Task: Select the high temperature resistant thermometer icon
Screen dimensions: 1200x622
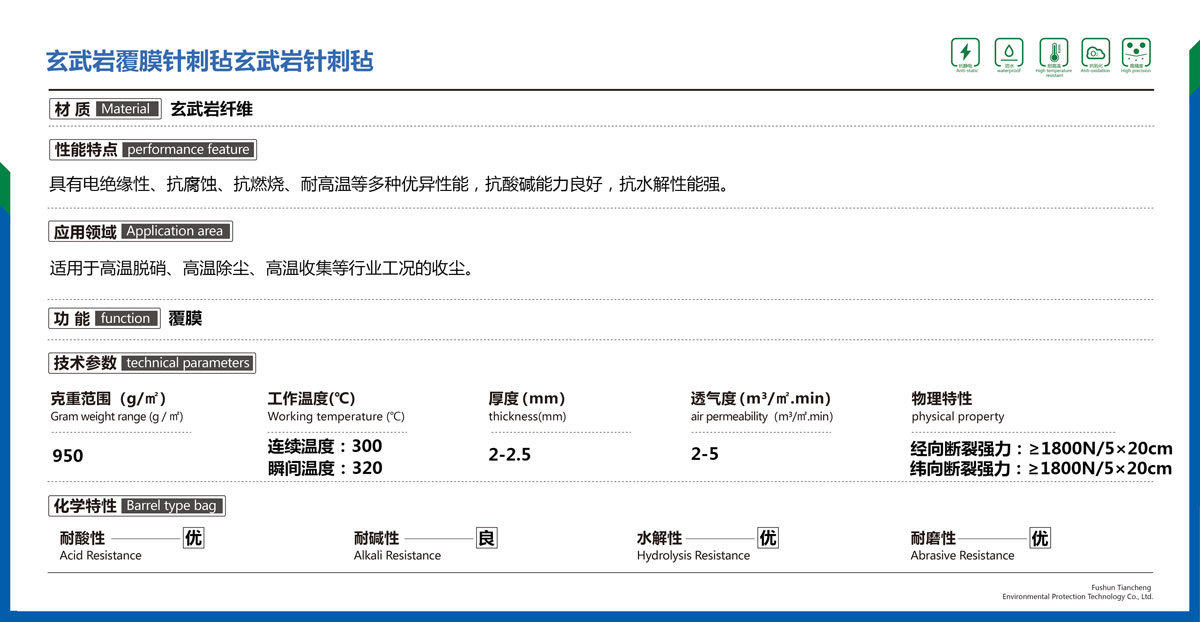Action: [x=1053, y=52]
